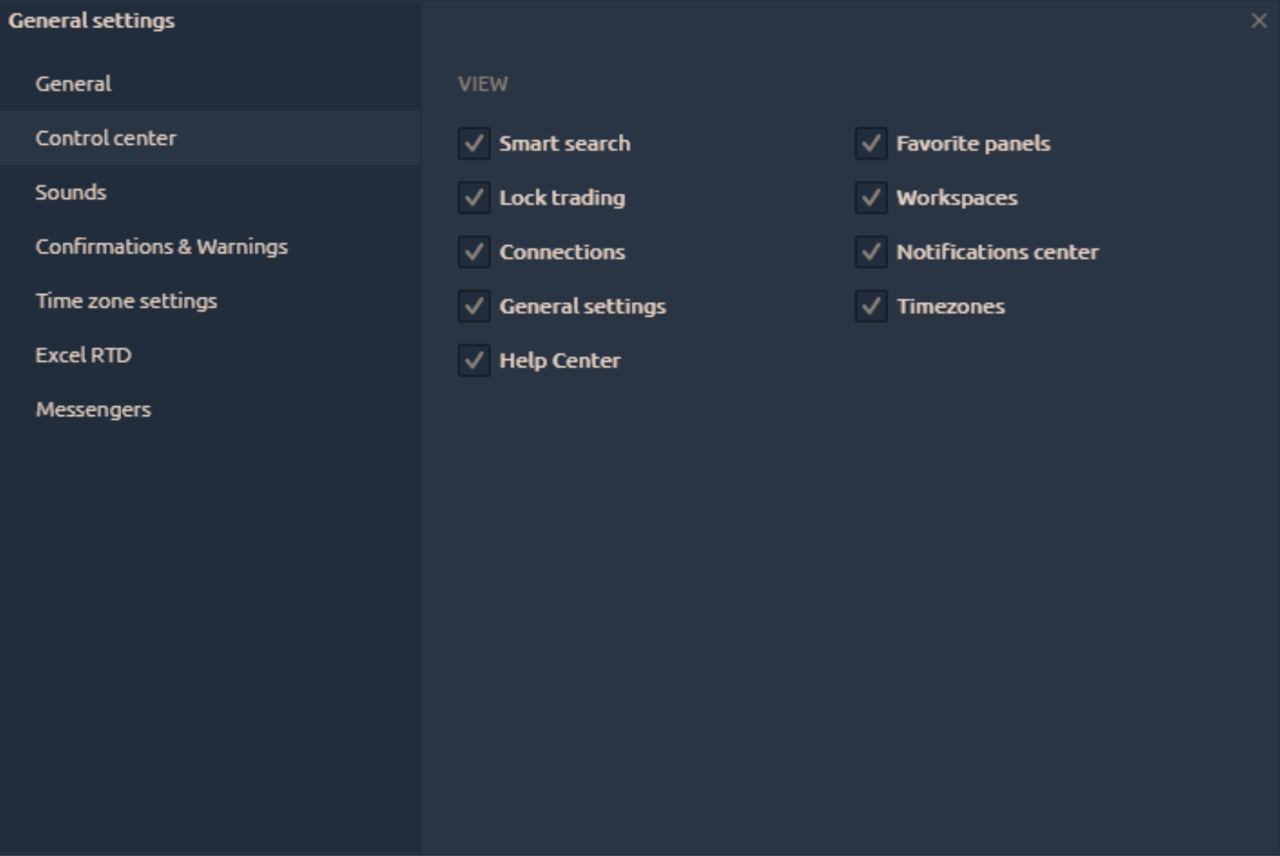Uncheck the Favorite panels checkbox
The image size is (1280, 856).
pyautogui.click(x=871, y=143)
